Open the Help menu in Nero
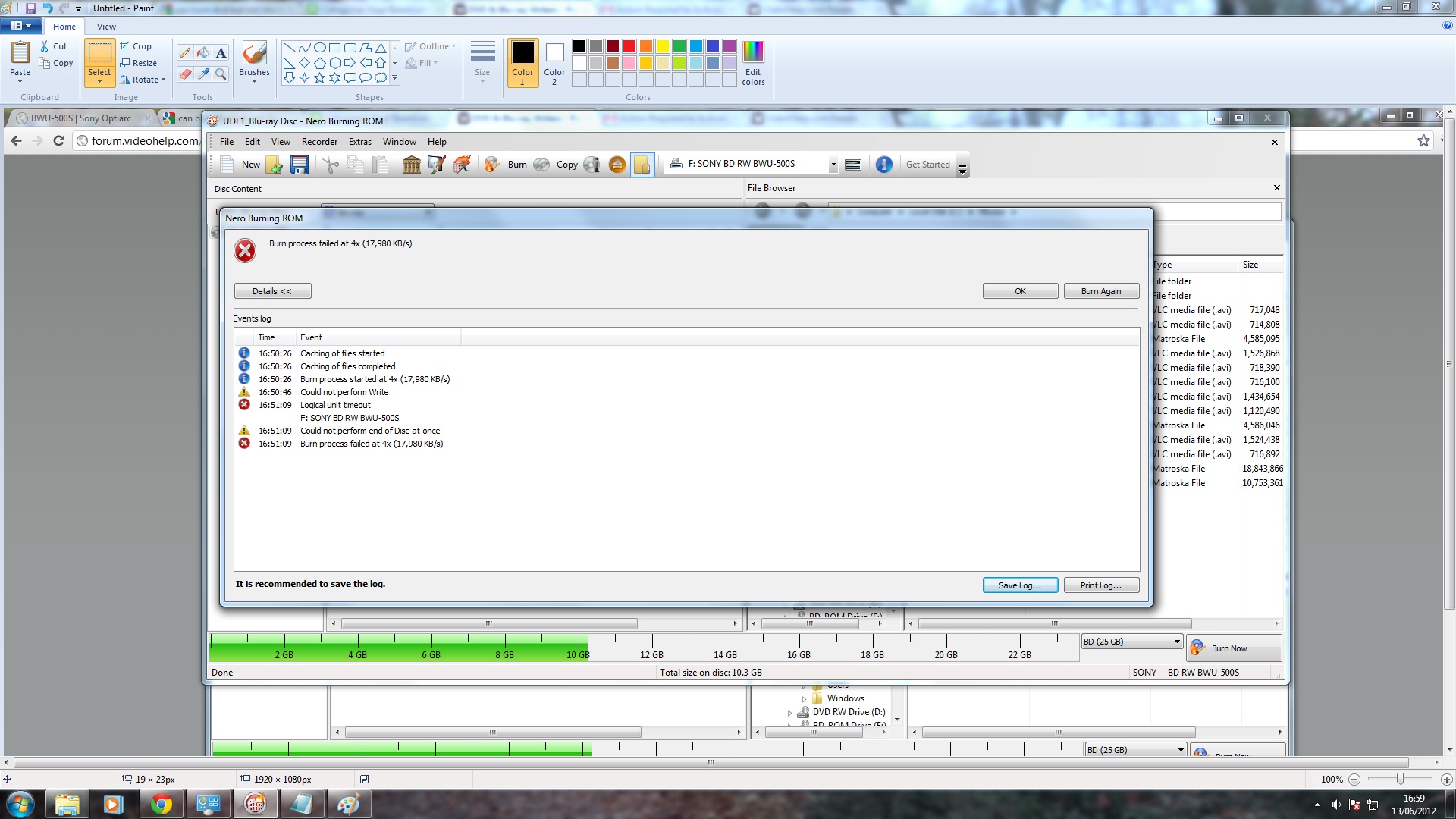1456x819 pixels. click(x=437, y=142)
